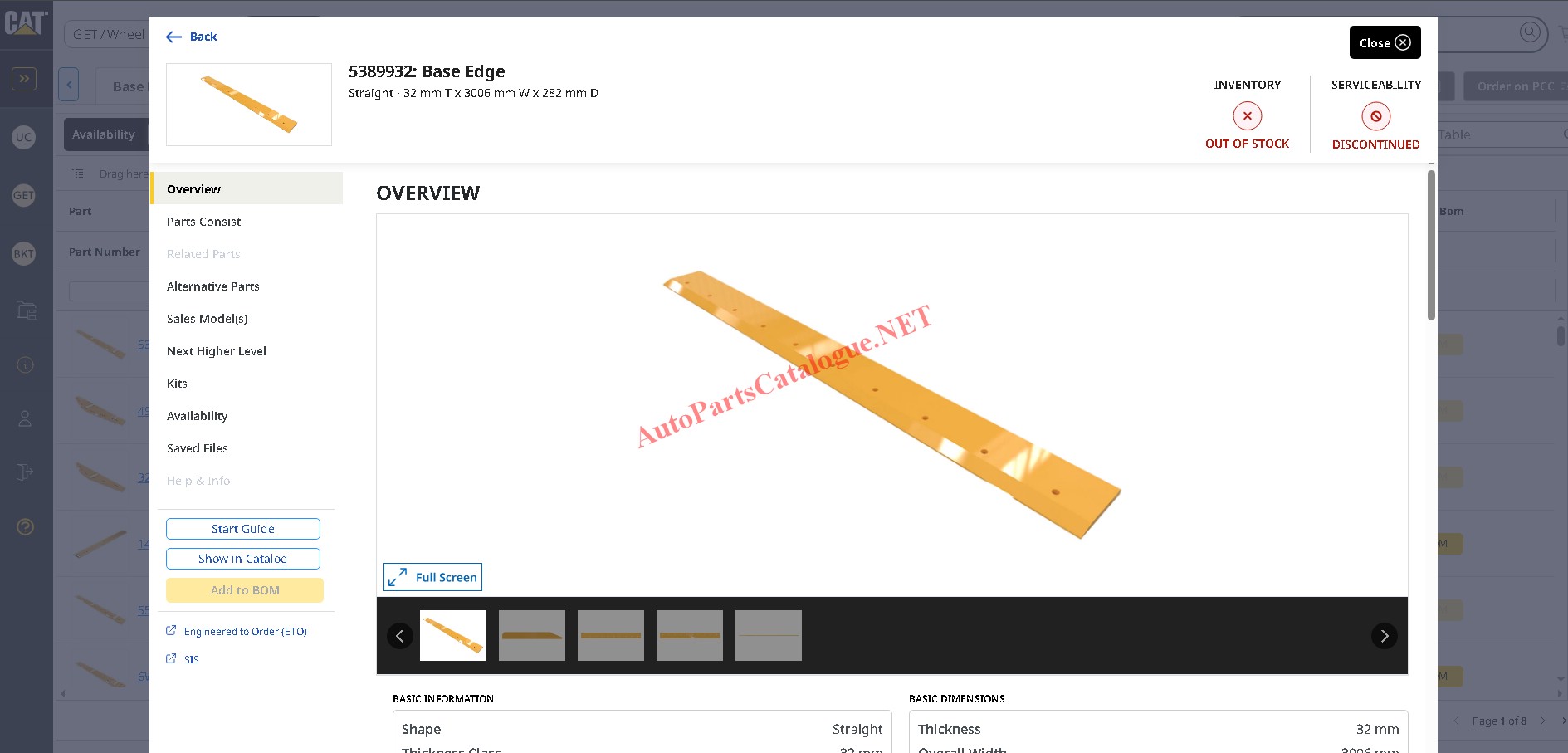This screenshot has height=753, width=1568.
Task: Select the fifth thumbnail in the carousel
Action: click(769, 636)
